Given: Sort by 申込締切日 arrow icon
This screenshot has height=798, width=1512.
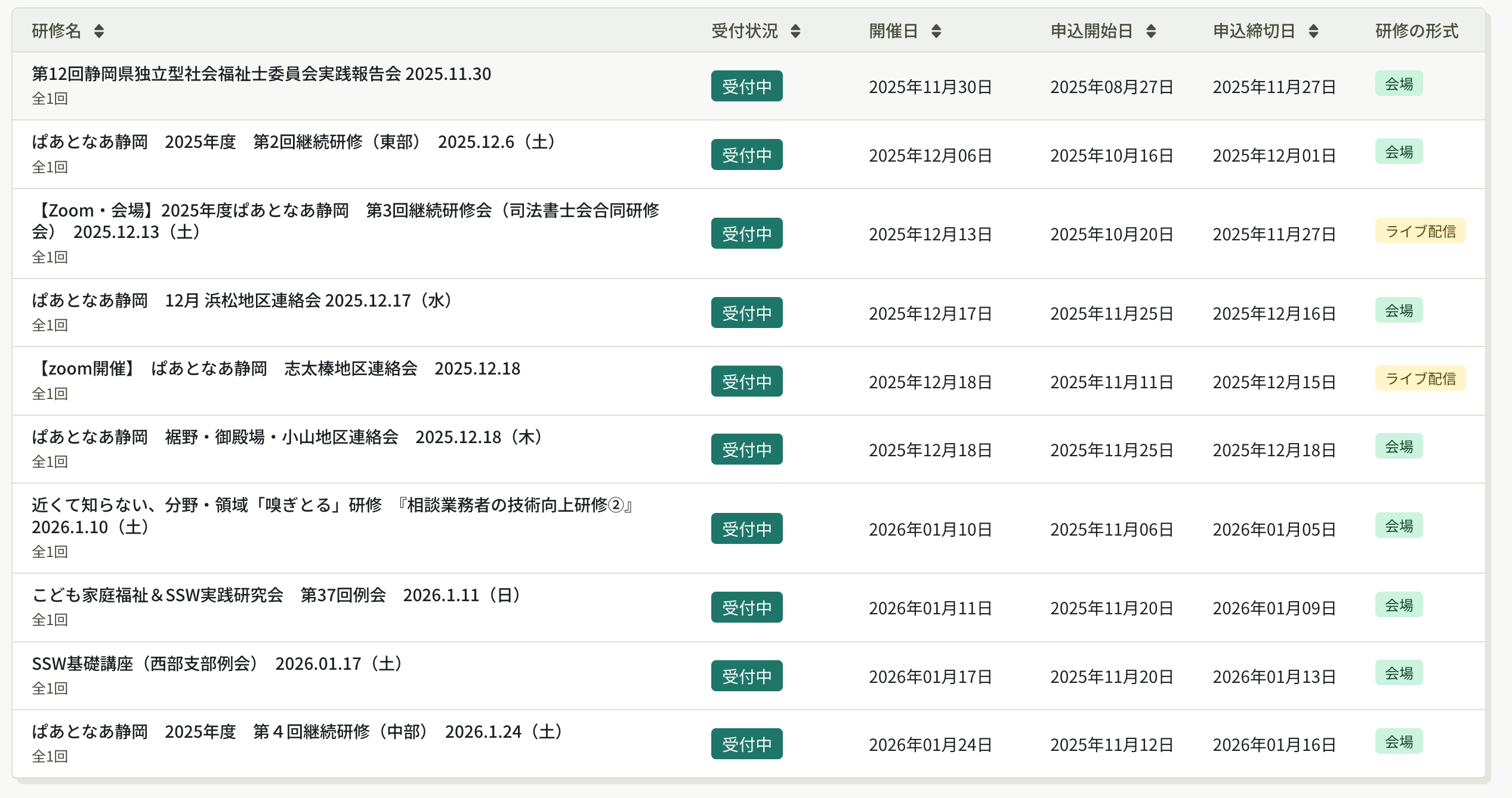Looking at the screenshot, I should pyautogui.click(x=1313, y=31).
